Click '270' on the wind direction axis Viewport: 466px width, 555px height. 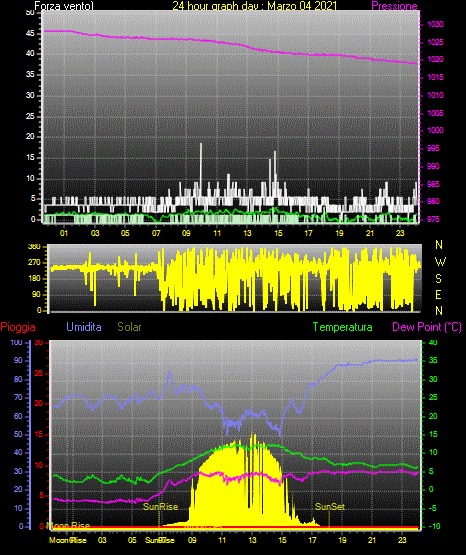[x=34, y=263]
